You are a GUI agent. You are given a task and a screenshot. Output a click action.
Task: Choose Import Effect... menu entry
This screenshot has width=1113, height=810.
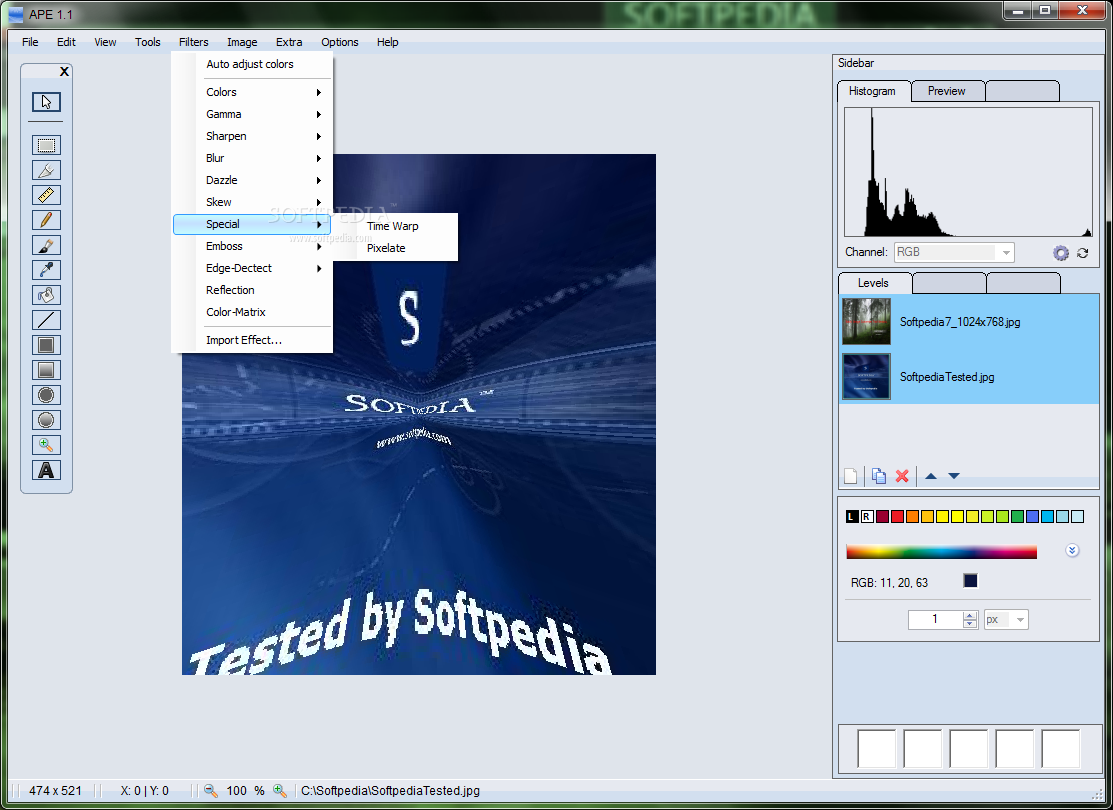click(x=243, y=340)
